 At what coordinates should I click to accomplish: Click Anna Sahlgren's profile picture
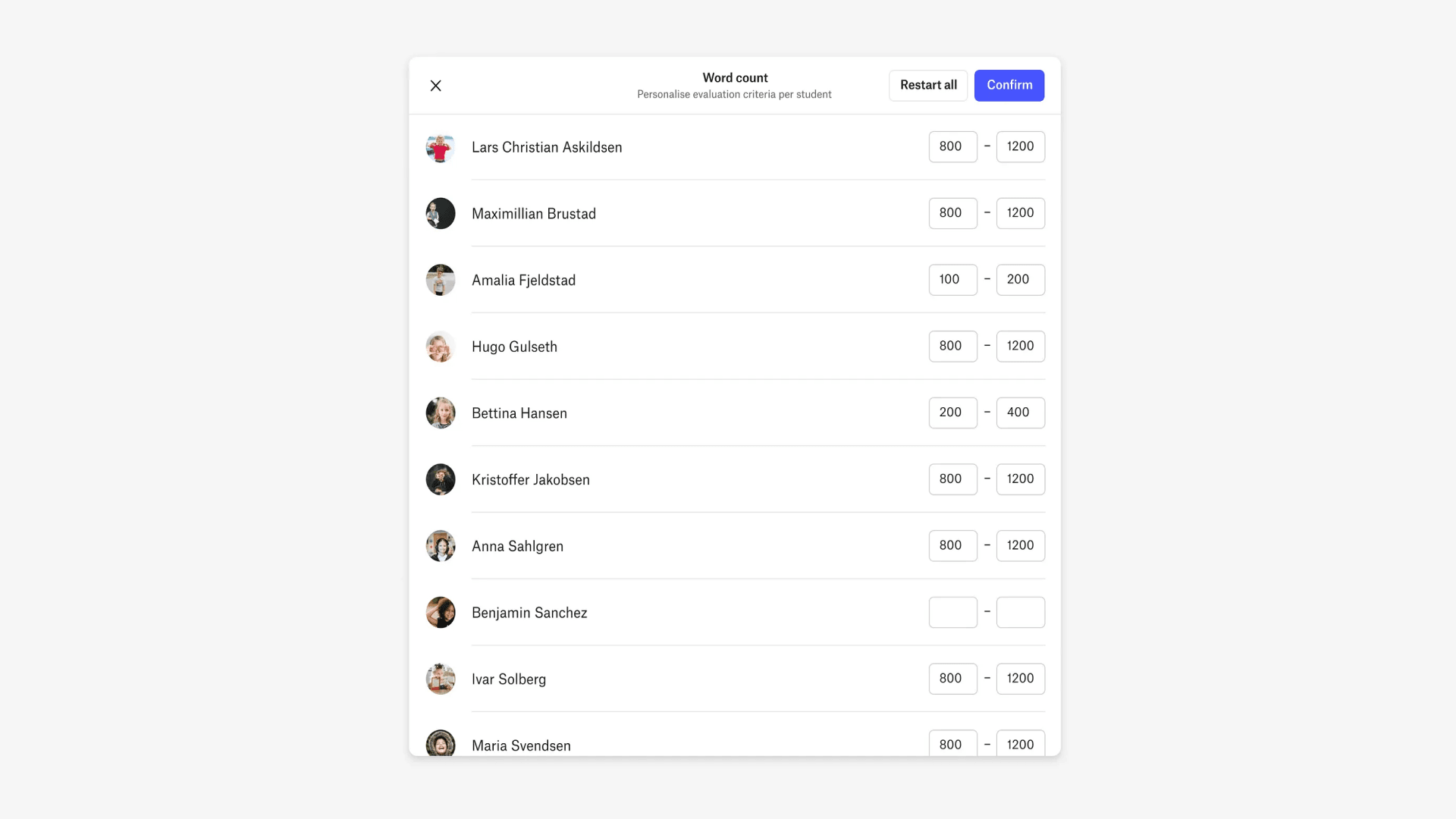[x=440, y=546]
